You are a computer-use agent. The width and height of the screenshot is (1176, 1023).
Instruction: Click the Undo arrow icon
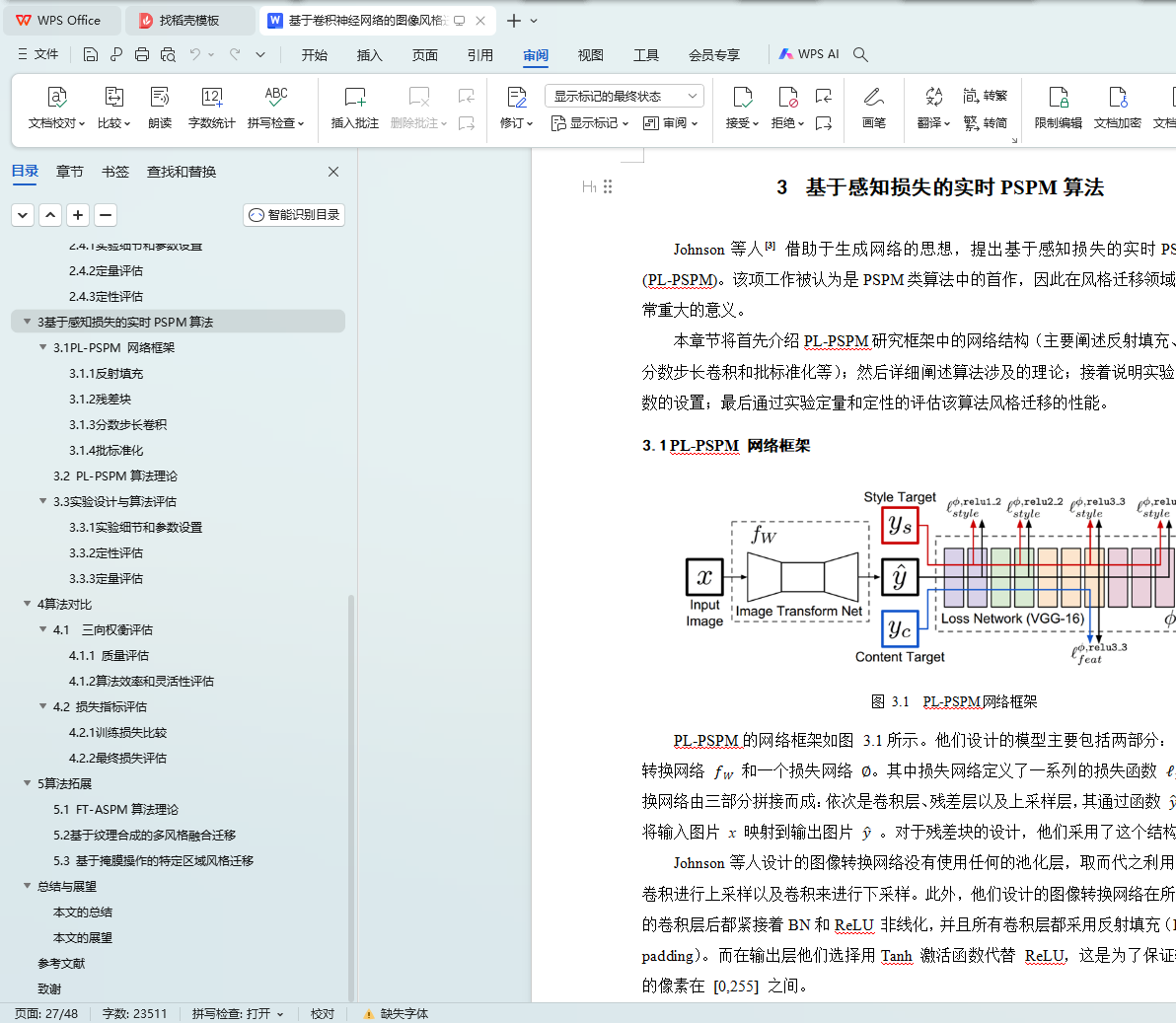click(195, 54)
